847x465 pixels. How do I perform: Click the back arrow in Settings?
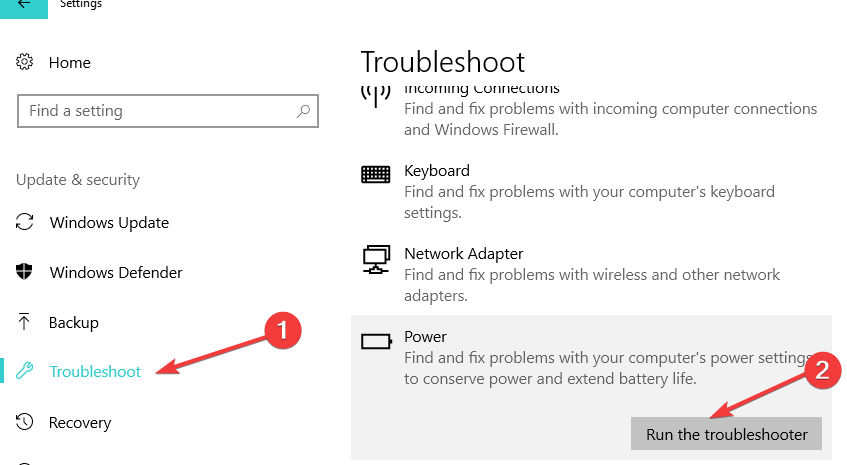[x=25, y=4]
